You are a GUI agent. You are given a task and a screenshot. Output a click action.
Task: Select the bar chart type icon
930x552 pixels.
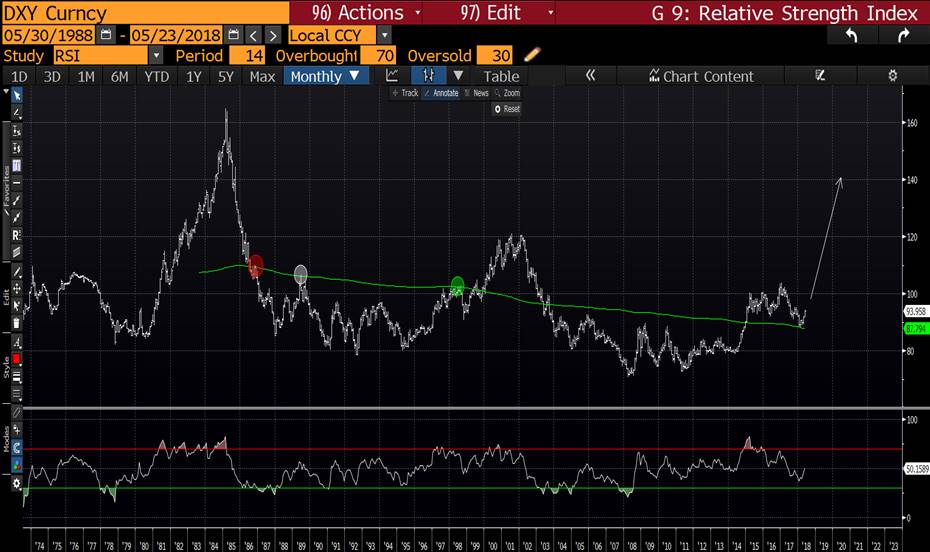428,75
